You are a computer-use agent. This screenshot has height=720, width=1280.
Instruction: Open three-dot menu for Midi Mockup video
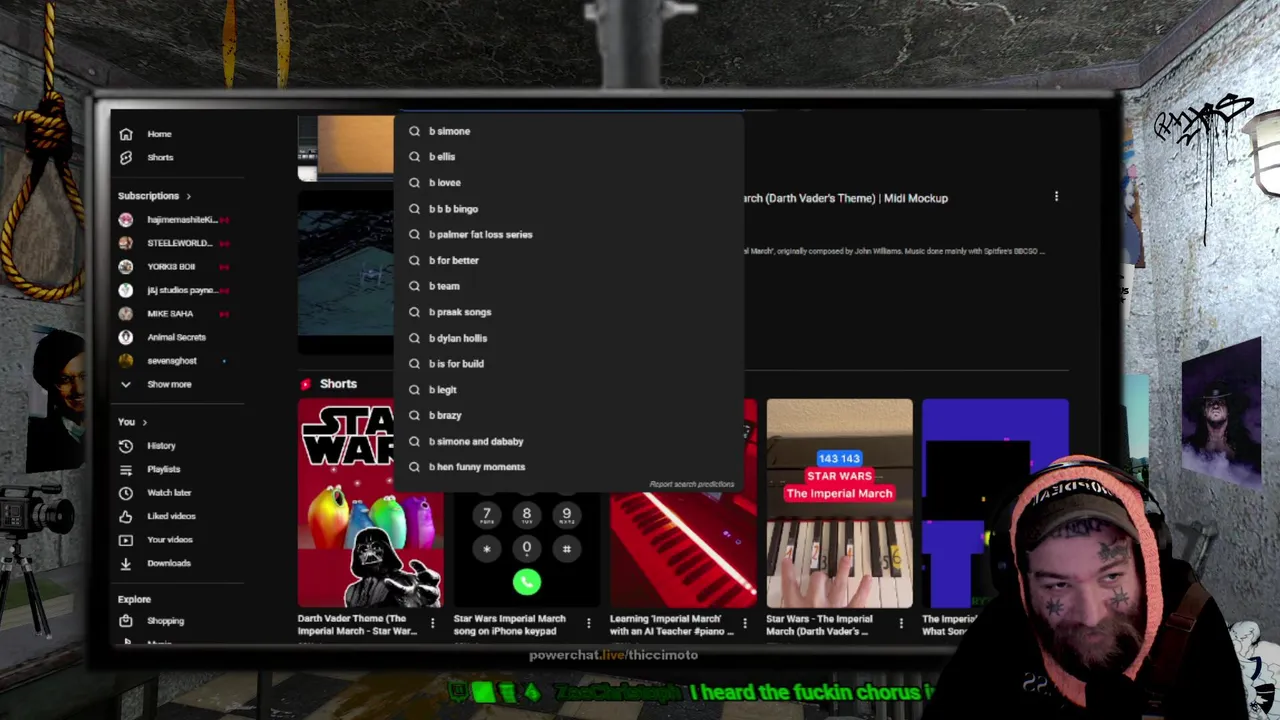(x=1056, y=197)
